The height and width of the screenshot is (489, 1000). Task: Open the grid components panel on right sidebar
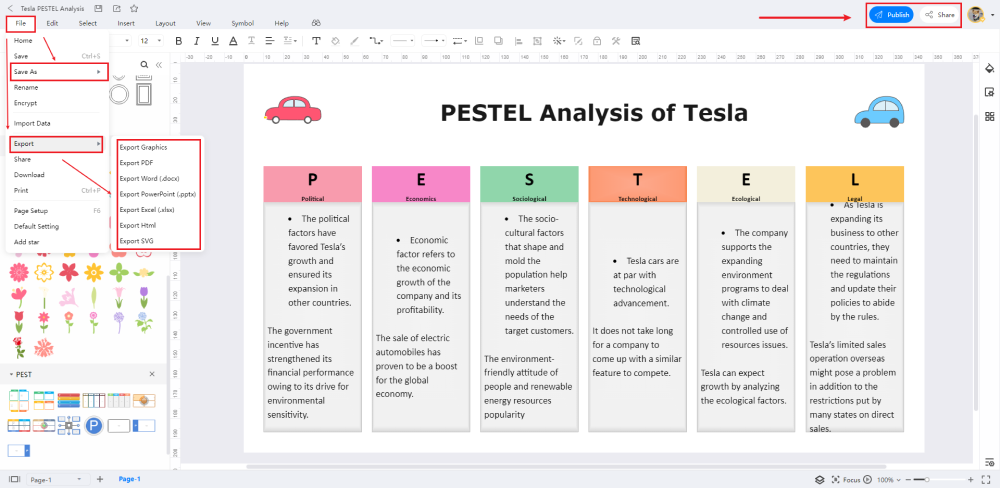990,116
